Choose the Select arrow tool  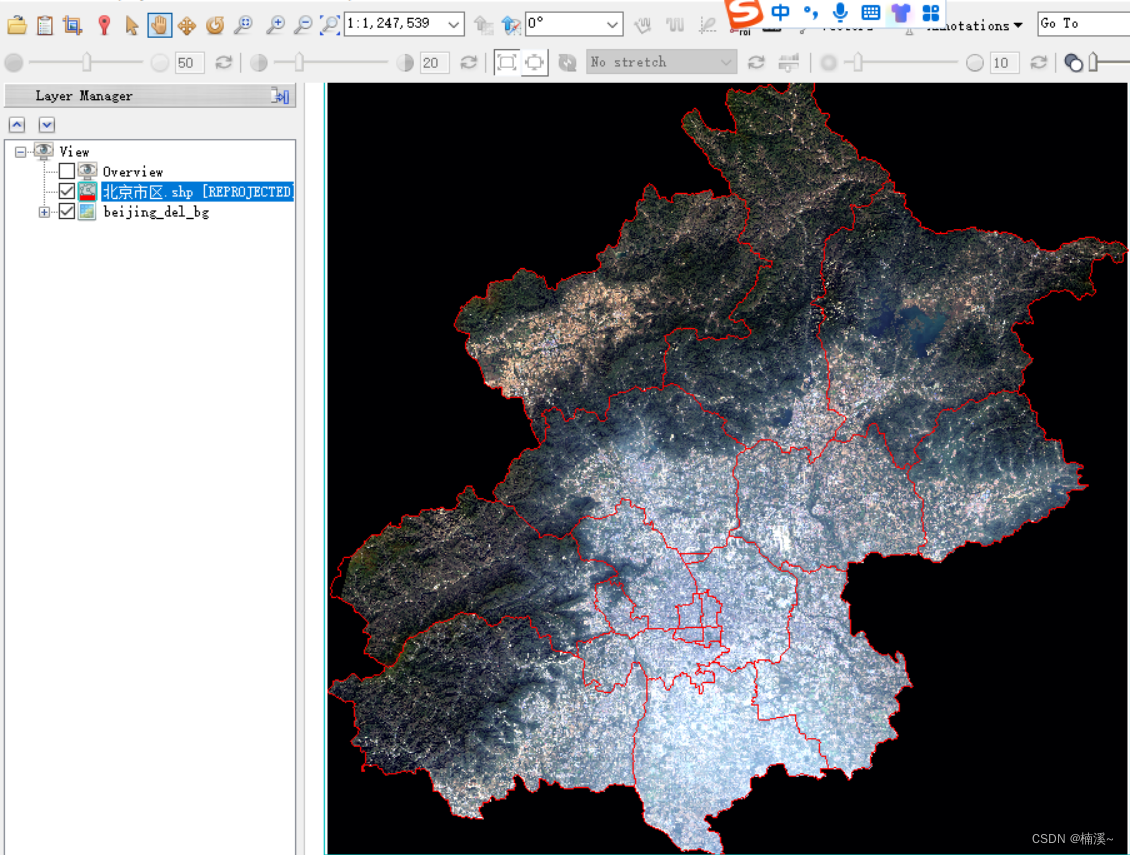131,25
